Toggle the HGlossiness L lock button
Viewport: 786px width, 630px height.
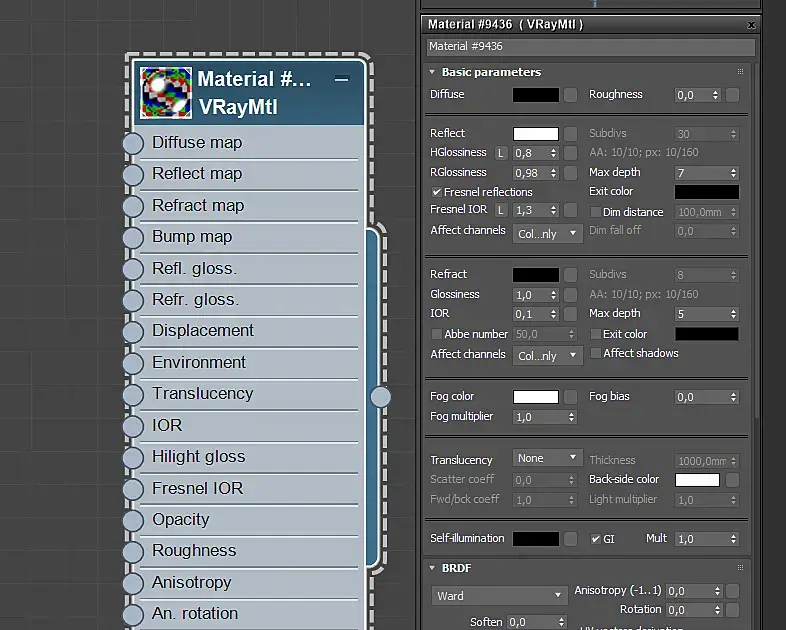click(501, 153)
